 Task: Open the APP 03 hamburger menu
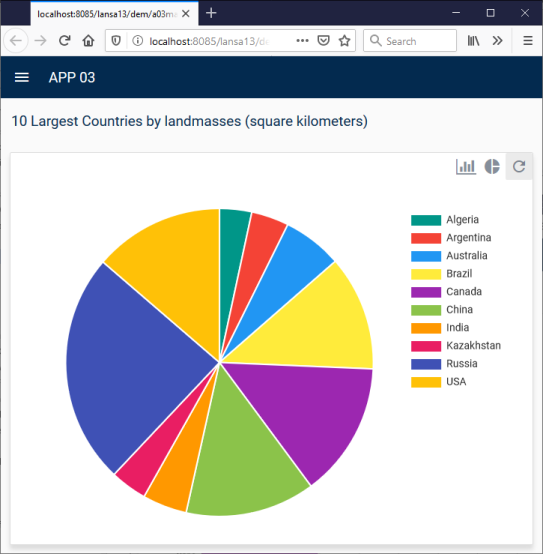point(22,77)
